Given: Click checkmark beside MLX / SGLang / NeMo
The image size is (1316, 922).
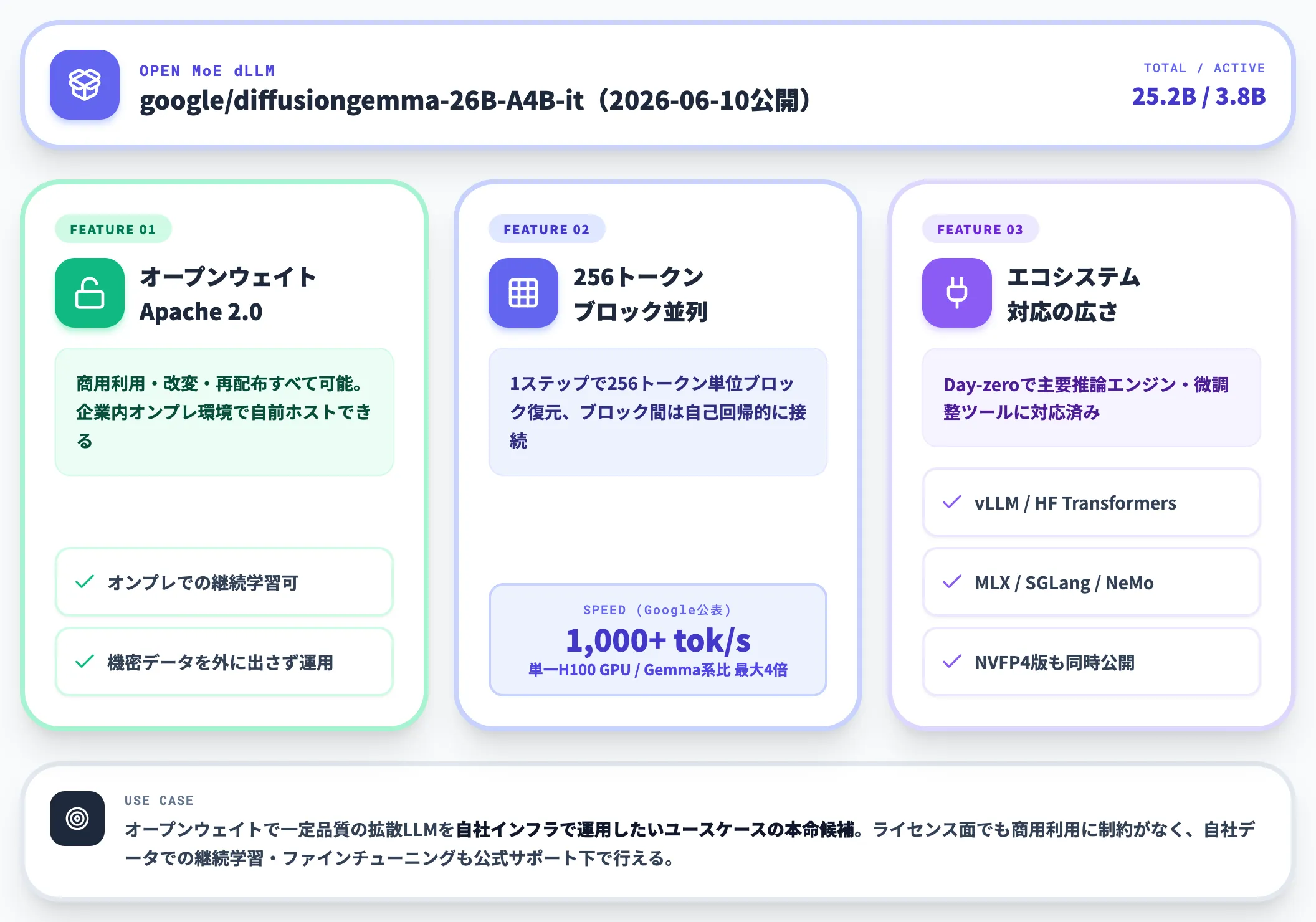Looking at the screenshot, I should point(952,582).
